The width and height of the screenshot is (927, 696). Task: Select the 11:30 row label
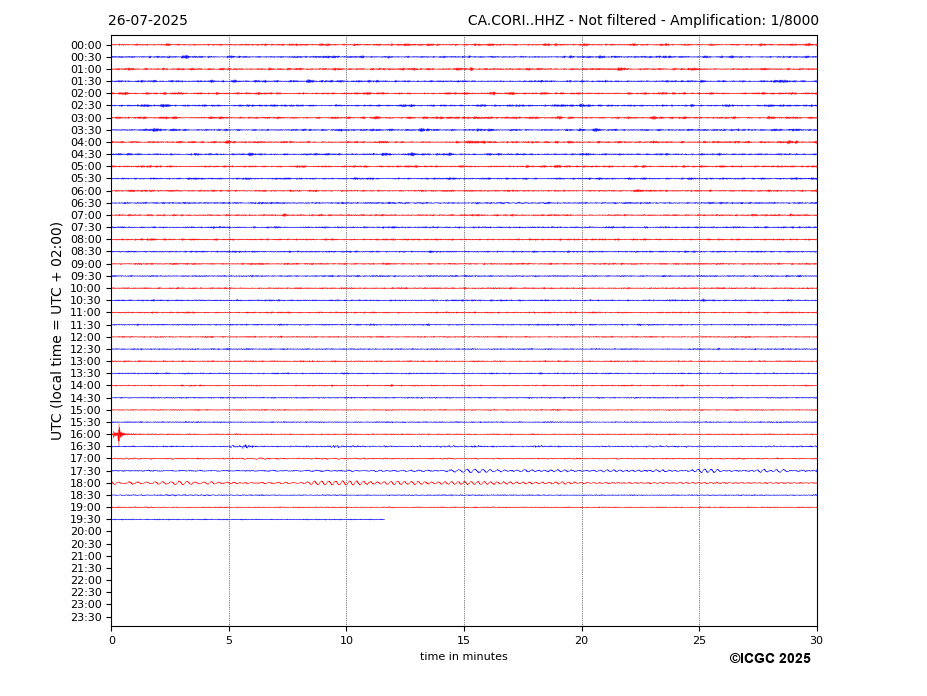[86, 325]
